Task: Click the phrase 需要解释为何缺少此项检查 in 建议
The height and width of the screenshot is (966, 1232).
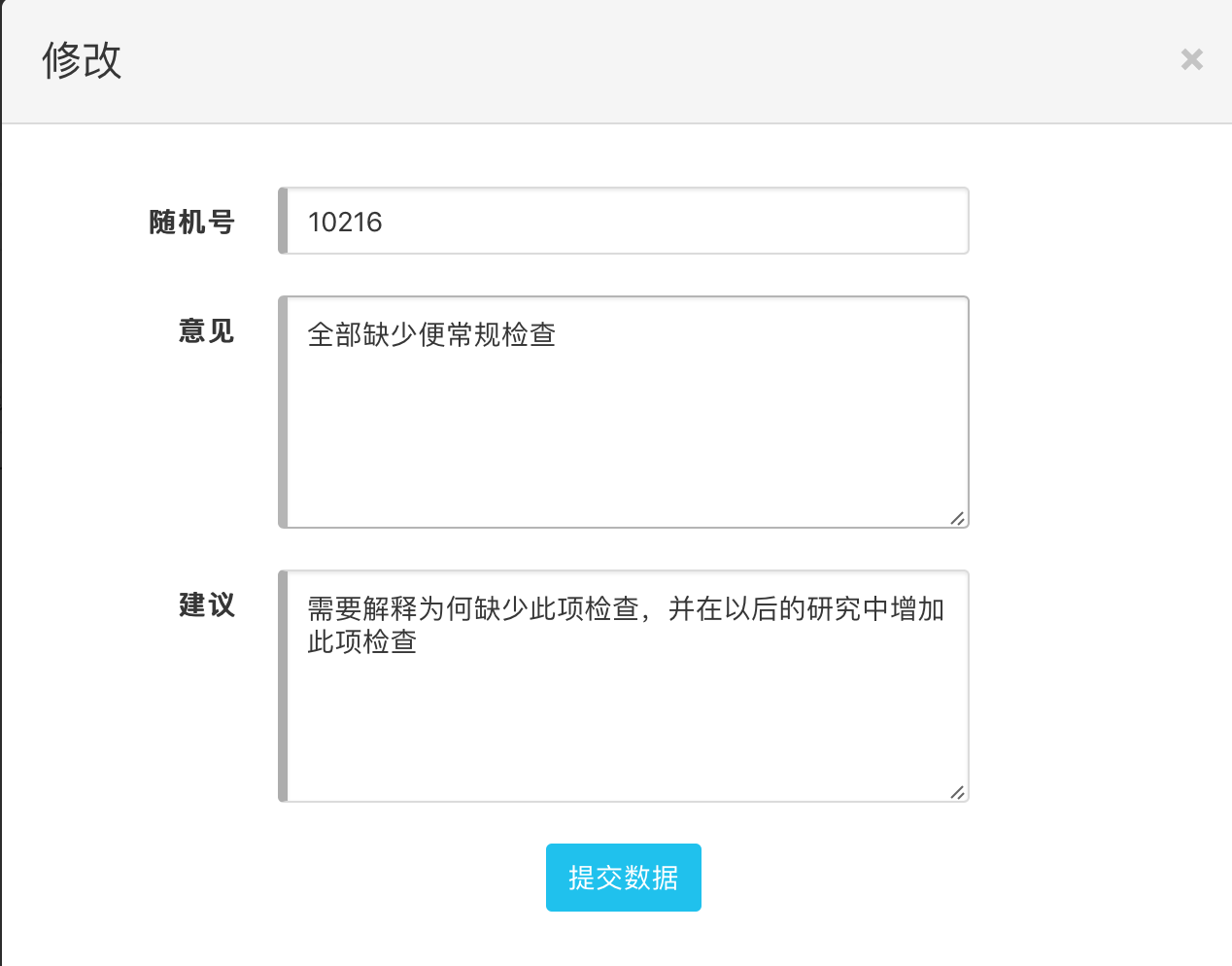Action: 473,609
